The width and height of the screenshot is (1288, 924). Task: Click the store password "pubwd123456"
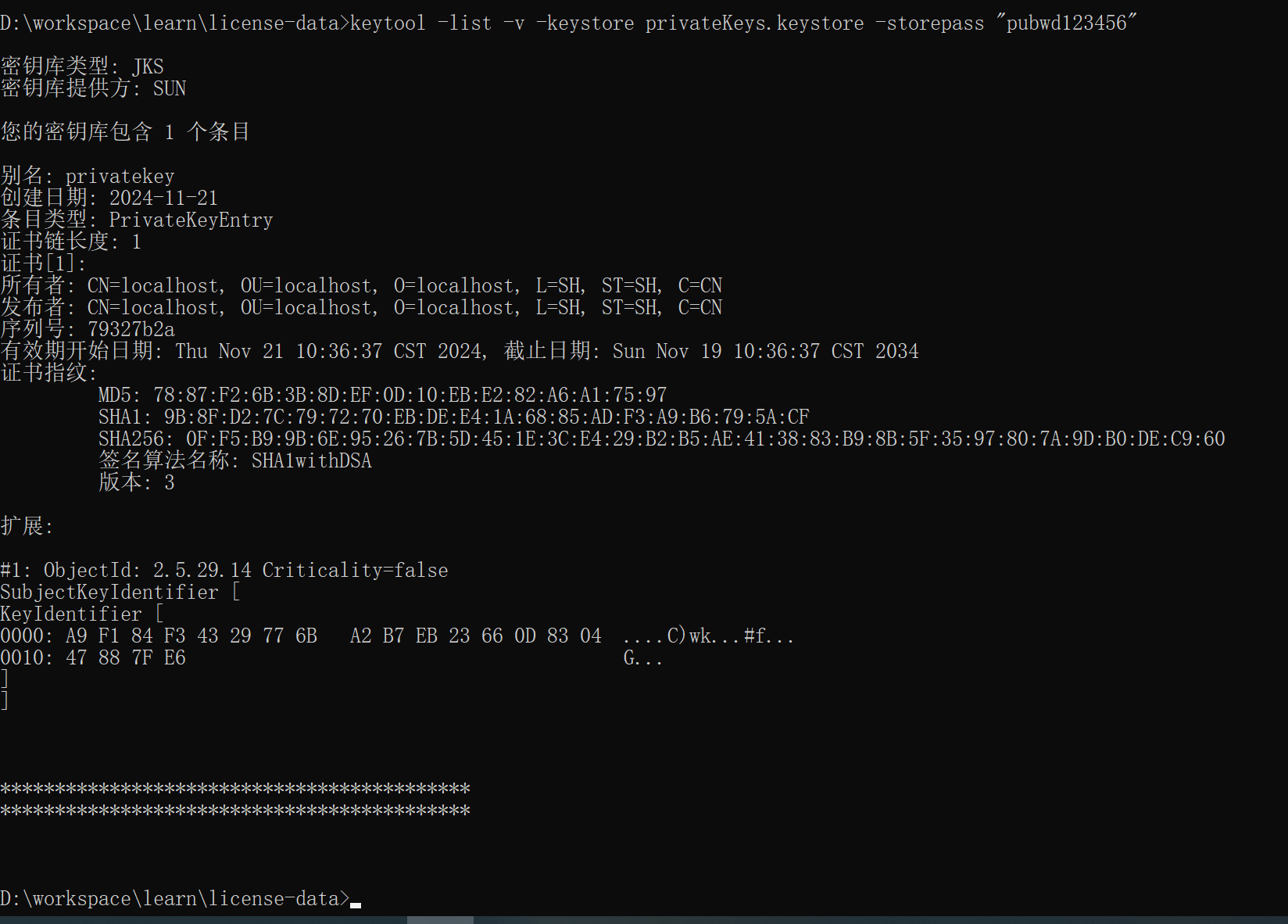1066,23
